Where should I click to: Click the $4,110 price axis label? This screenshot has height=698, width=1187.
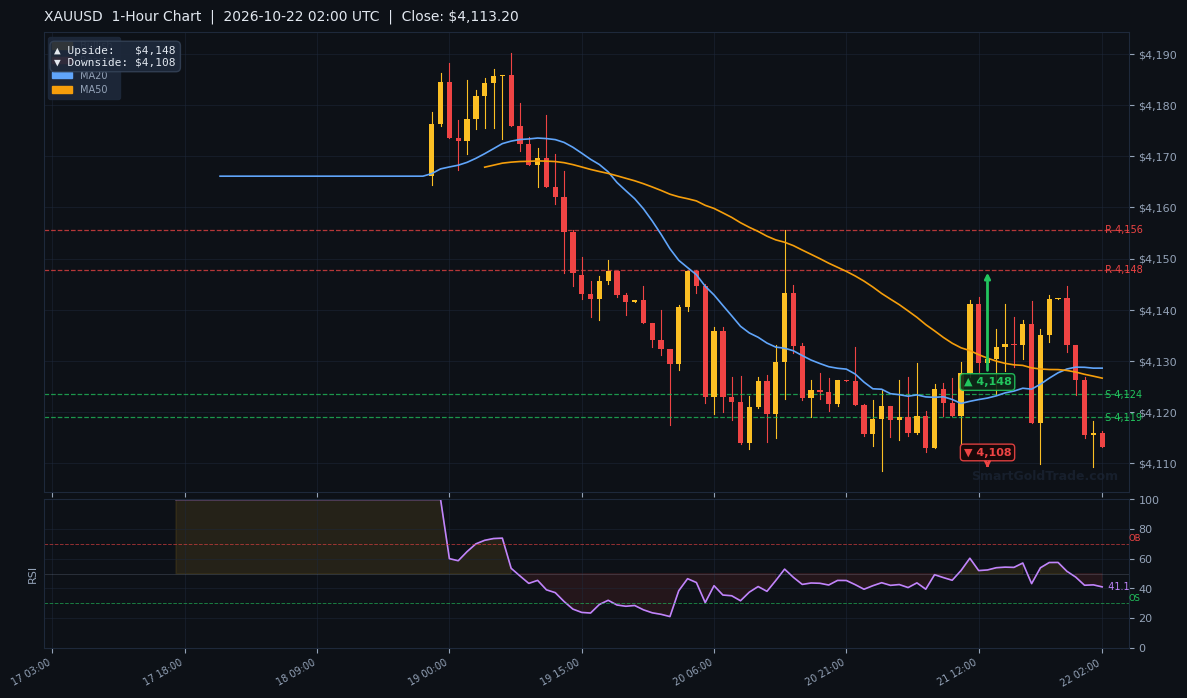click(x=1157, y=464)
